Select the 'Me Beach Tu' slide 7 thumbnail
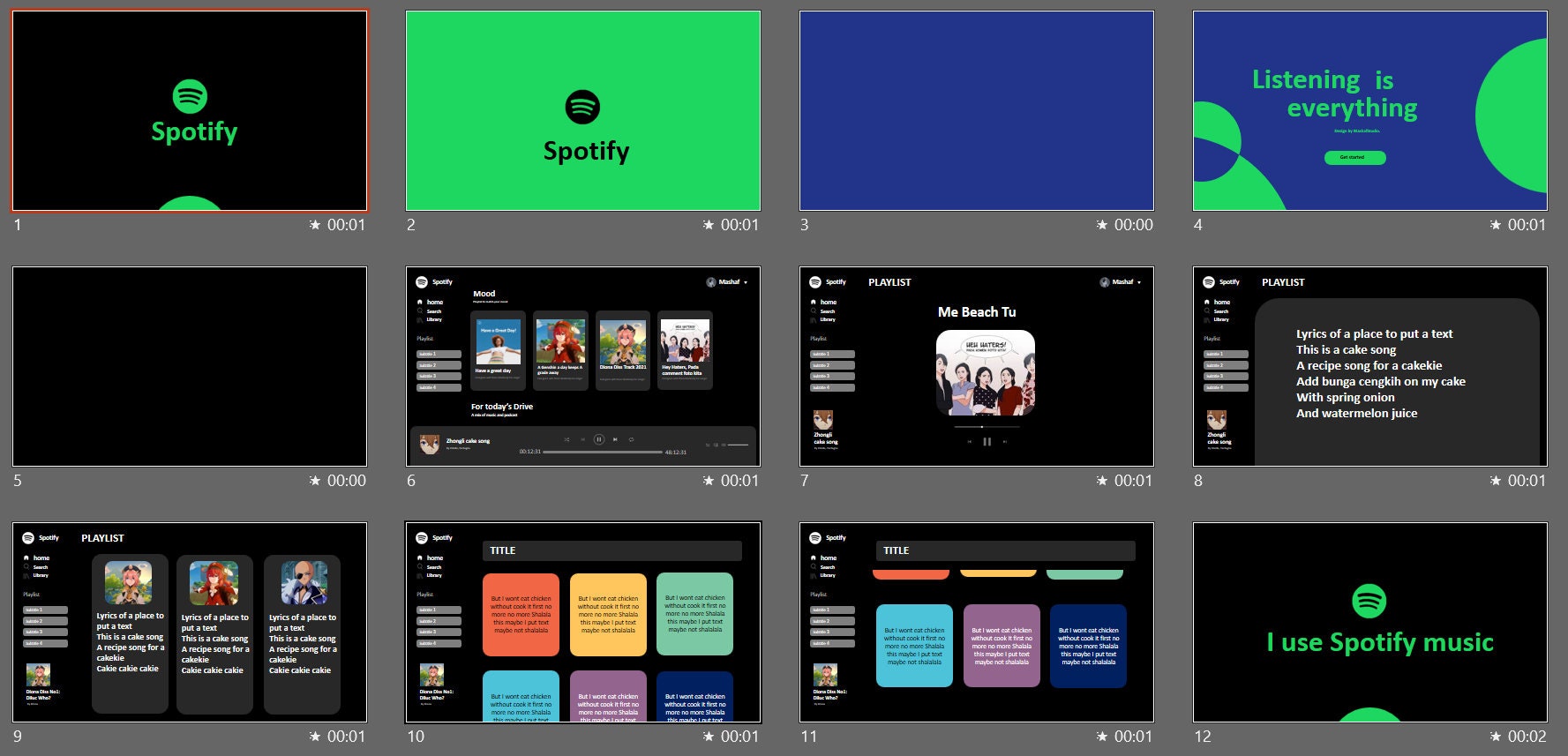 click(977, 367)
